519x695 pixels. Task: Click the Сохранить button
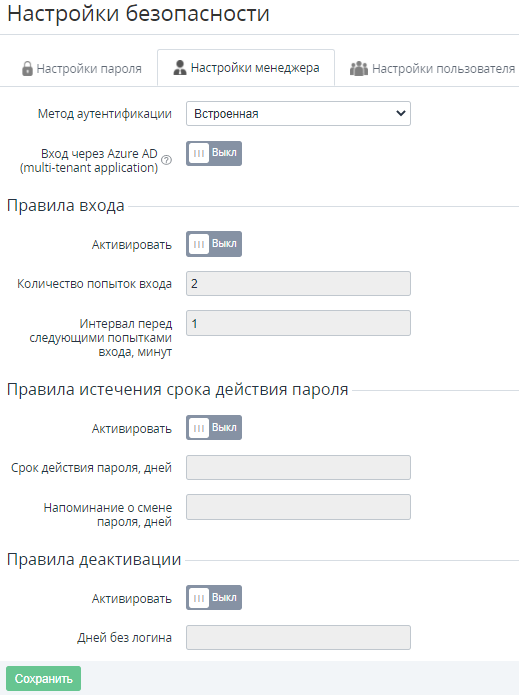[43, 679]
